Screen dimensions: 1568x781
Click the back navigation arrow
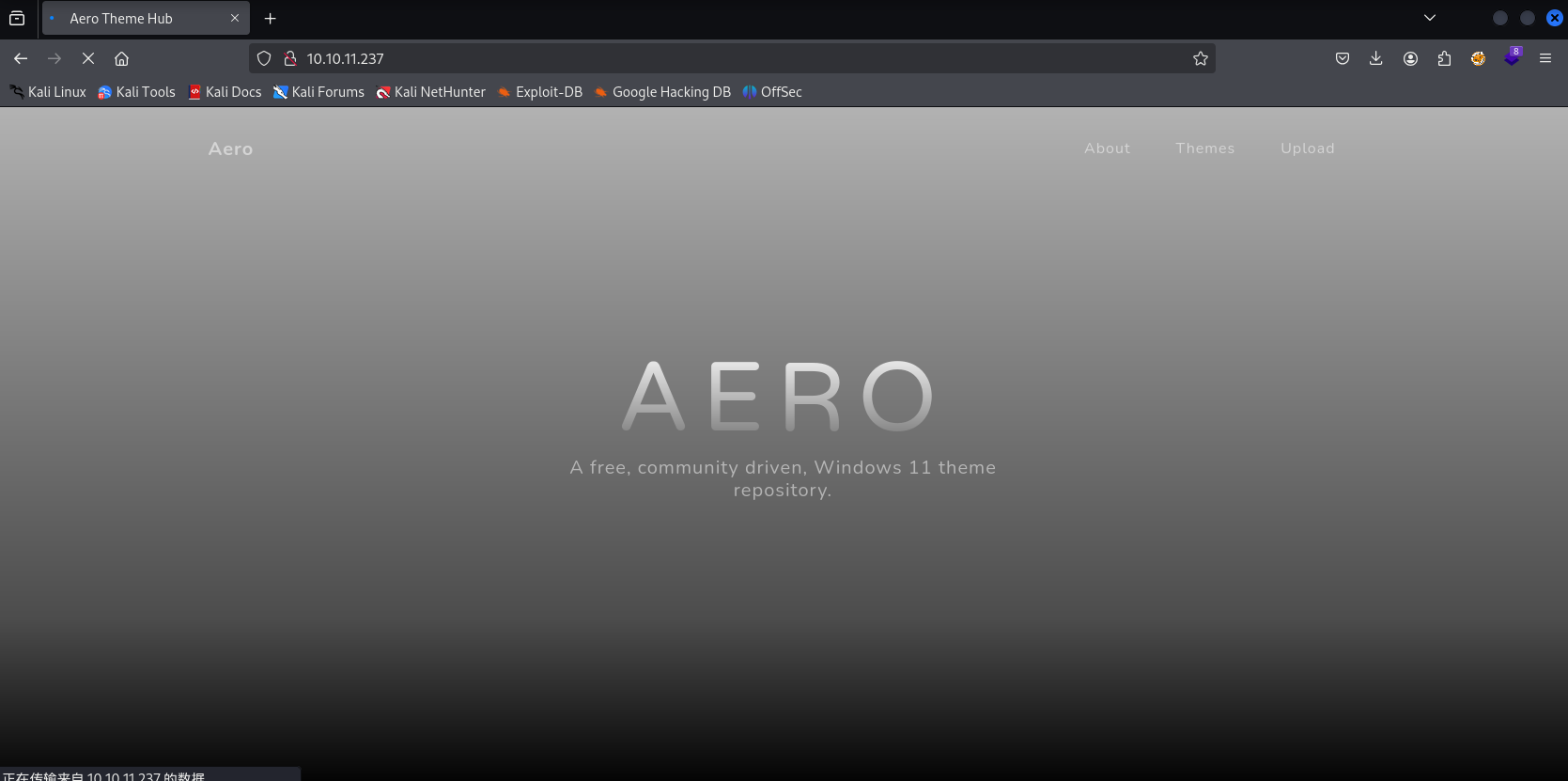click(21, 58)
